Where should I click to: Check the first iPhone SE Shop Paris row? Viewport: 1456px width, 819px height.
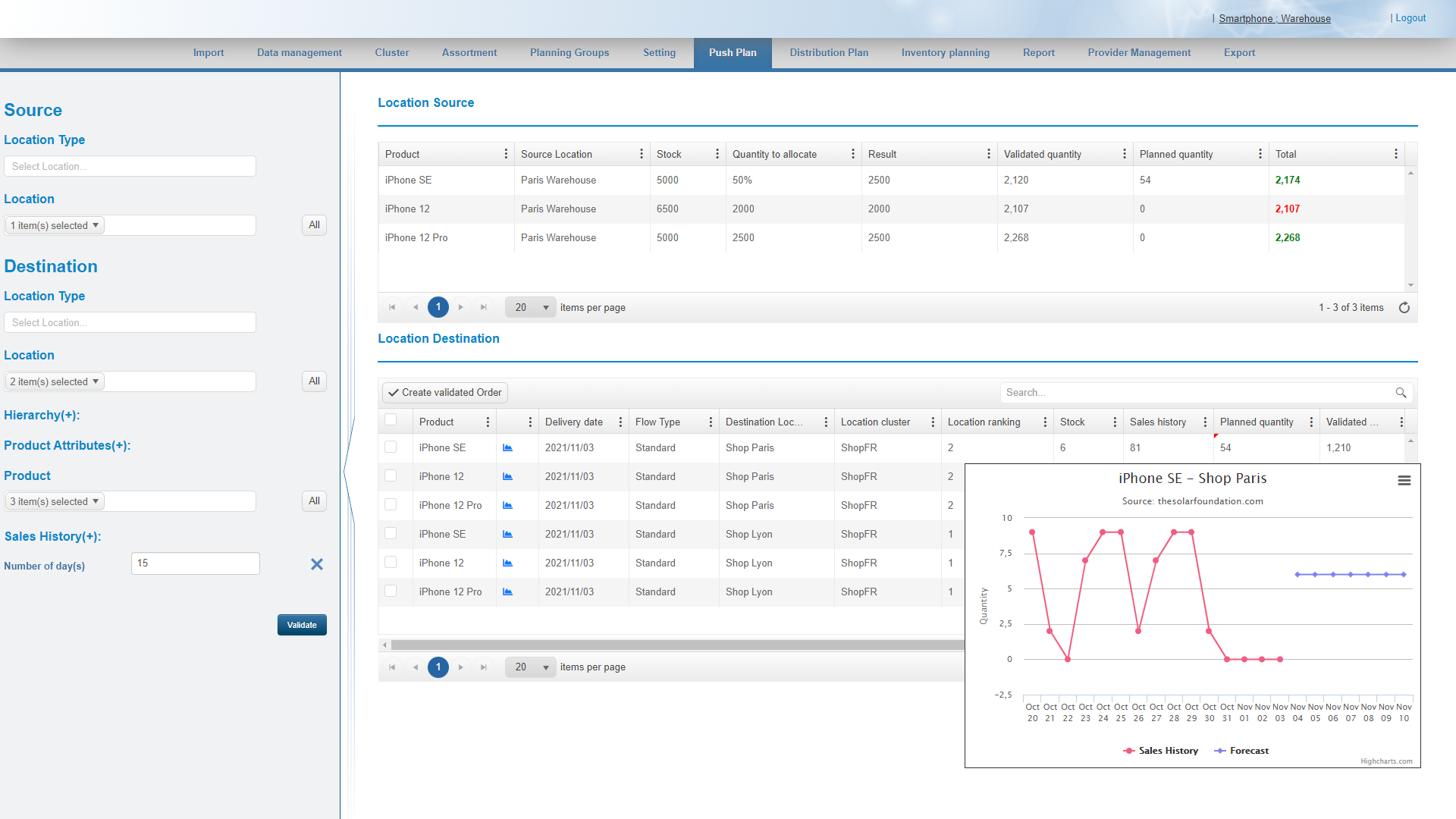[x=391, y=447]
